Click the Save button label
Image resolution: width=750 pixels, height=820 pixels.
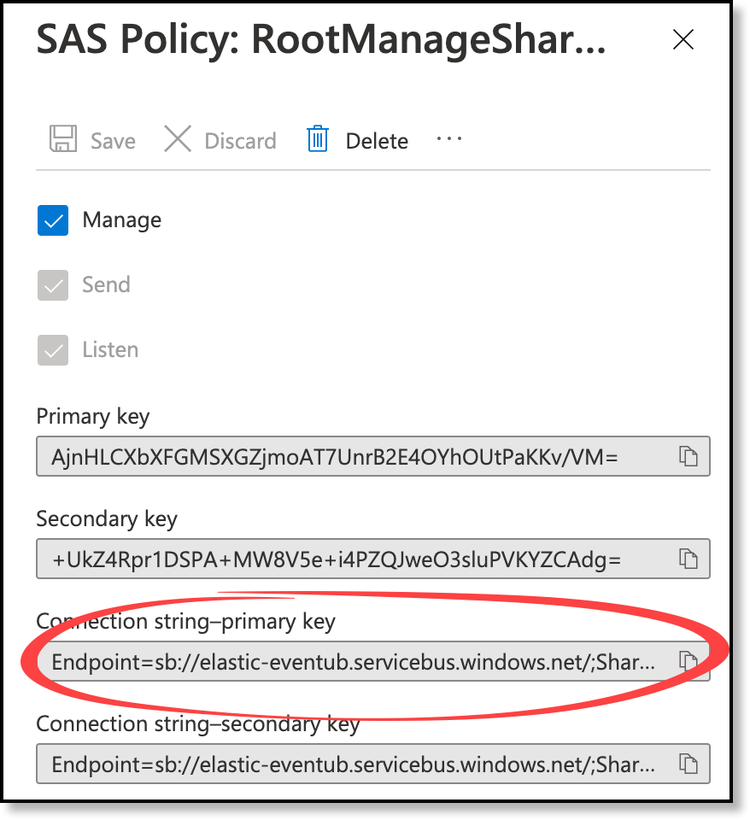tap(112, 141)
